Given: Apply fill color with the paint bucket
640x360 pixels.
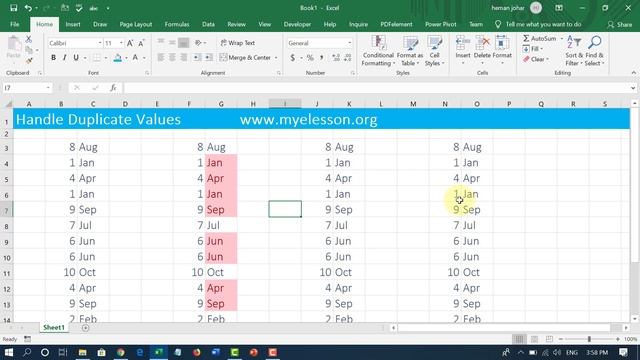Looking at the screenshot, I should click(118, 58).
